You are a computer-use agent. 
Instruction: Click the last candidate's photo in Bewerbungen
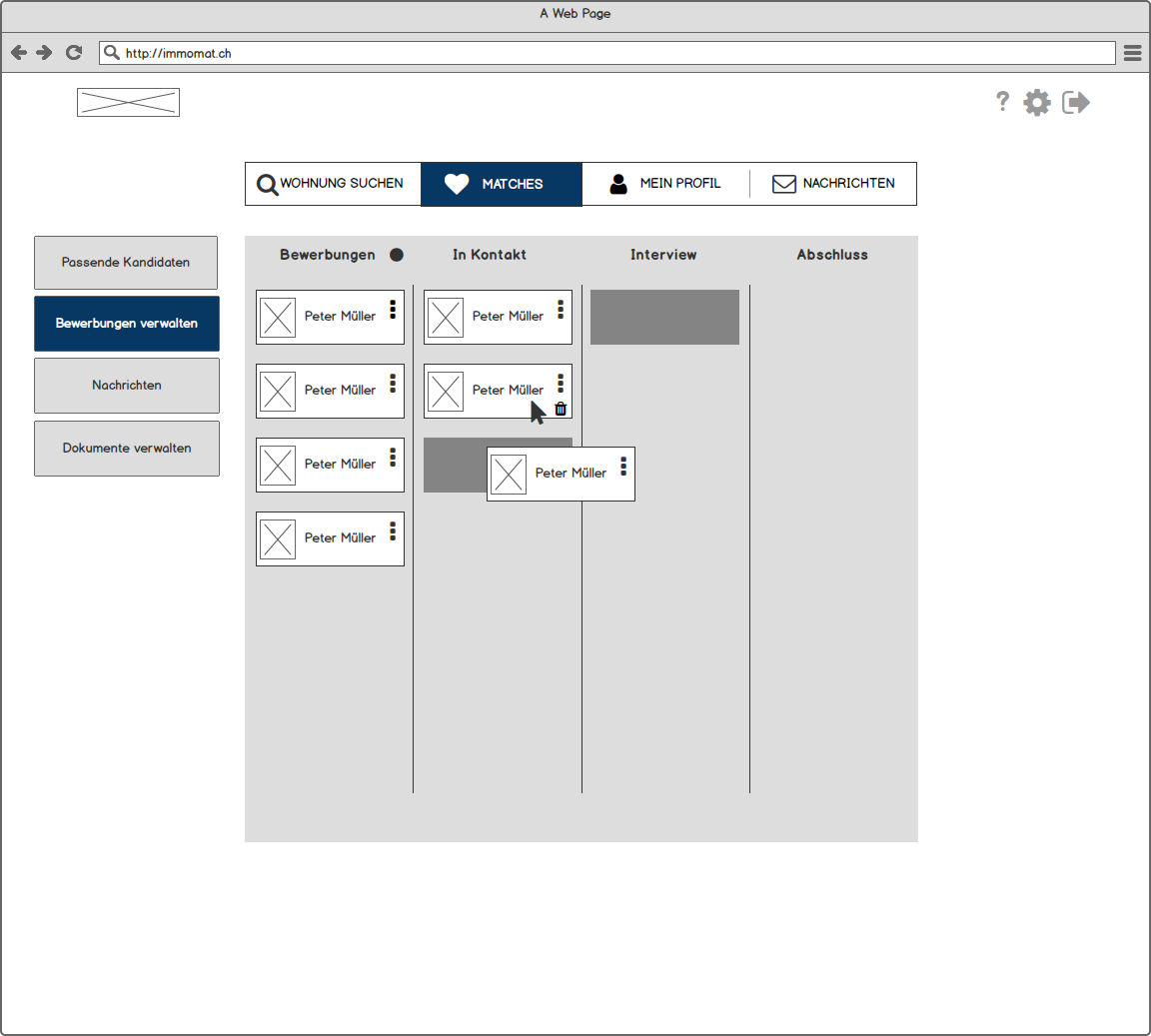click(x=278, y=539)
